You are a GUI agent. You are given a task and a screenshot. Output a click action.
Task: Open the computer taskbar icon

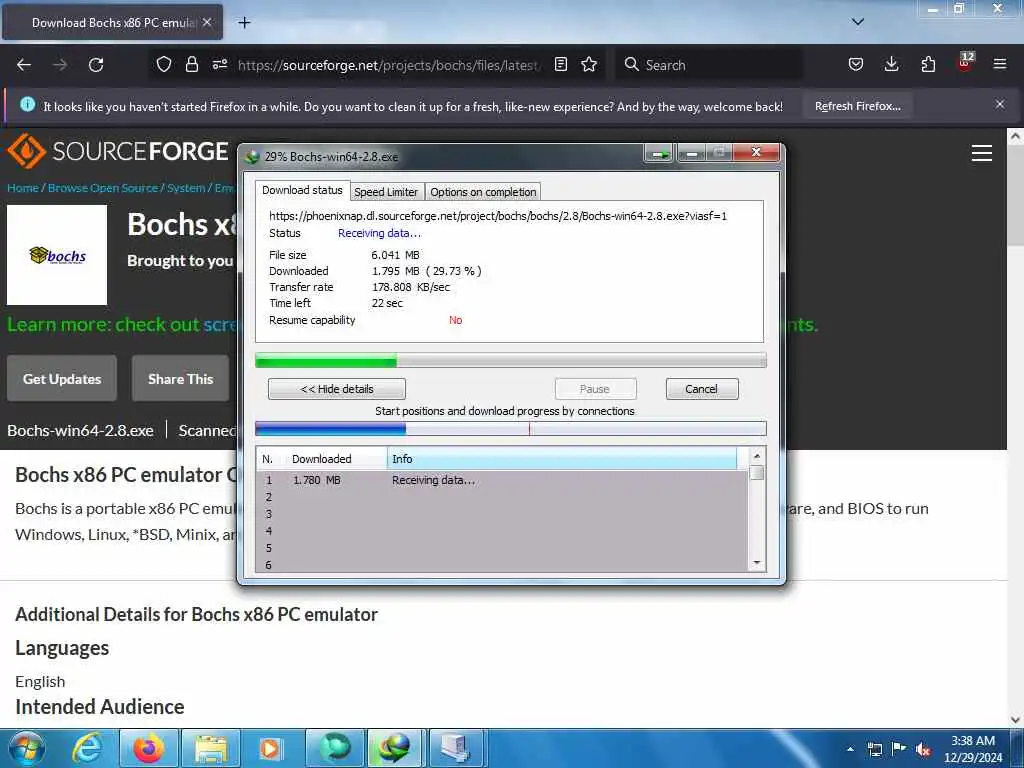coord(457,748)
